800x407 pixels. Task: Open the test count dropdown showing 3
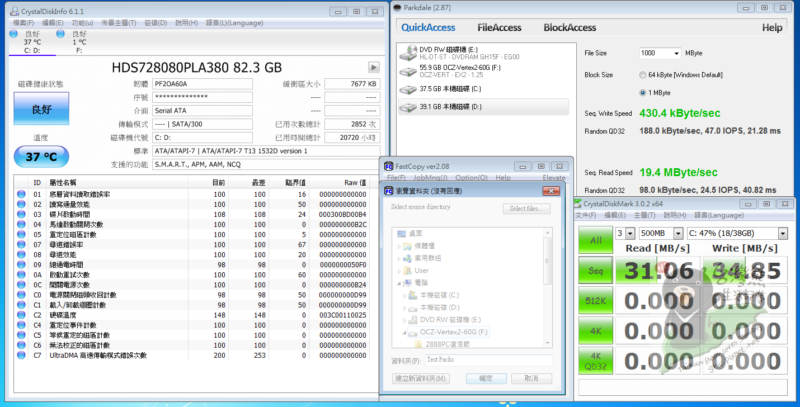pos(630,233)
